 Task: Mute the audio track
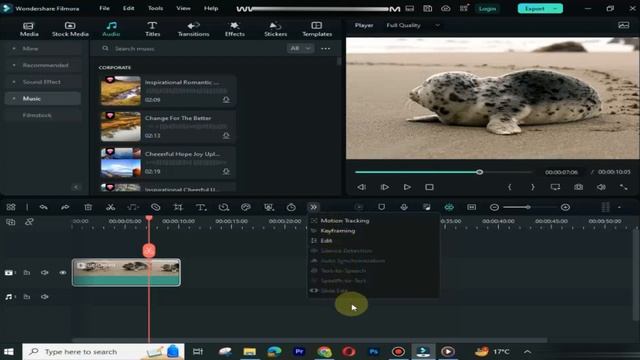[x=44, y=297]
